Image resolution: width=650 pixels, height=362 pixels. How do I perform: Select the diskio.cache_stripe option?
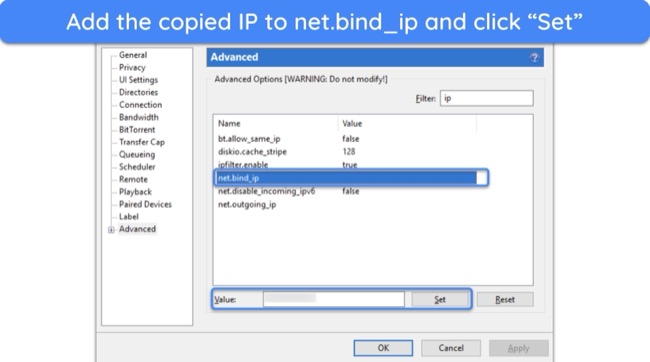pyautogui.click(x=345, y=151)
